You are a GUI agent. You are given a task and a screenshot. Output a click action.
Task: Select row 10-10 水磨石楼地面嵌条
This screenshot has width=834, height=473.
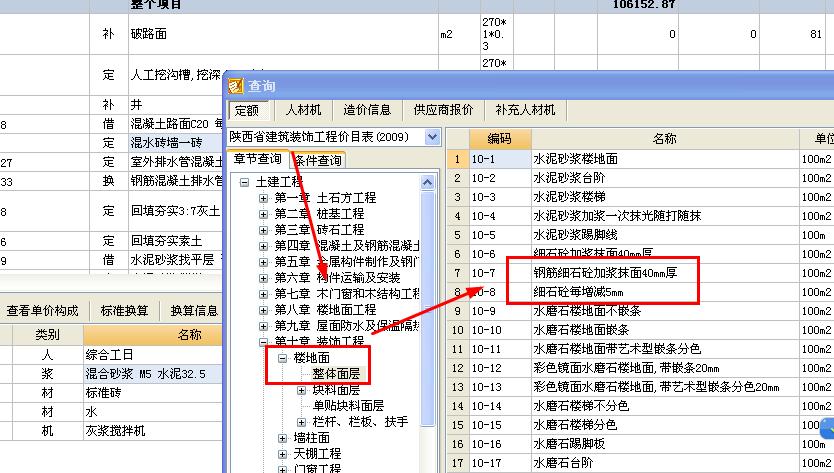pos(638,330)
